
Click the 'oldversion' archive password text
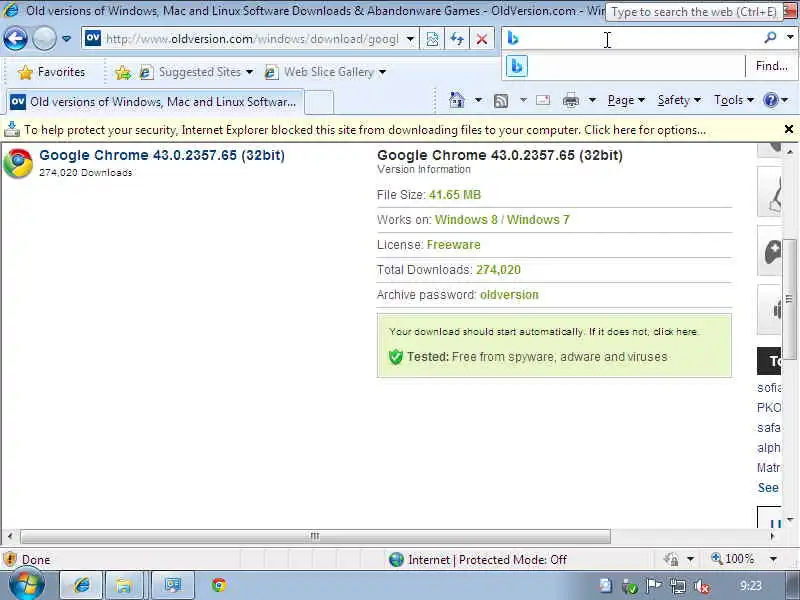509,295
